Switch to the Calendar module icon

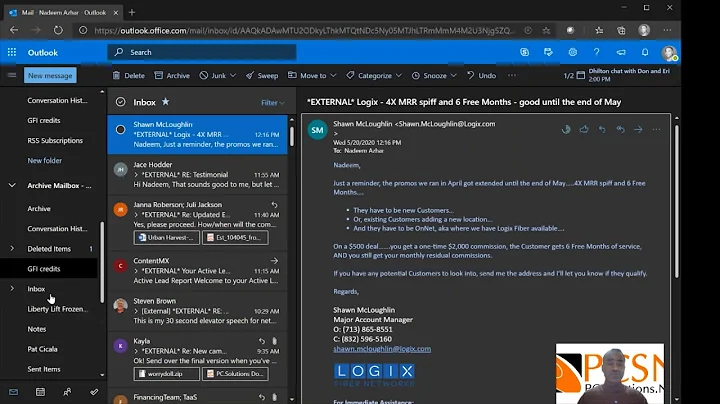(x=40, y=392)
